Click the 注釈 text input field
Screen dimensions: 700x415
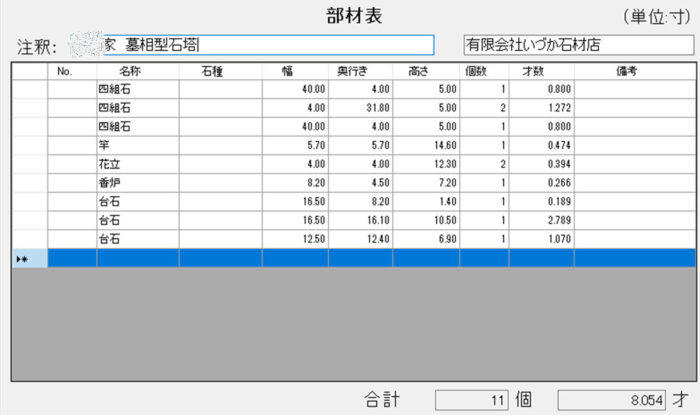click(x=268, y=46)
